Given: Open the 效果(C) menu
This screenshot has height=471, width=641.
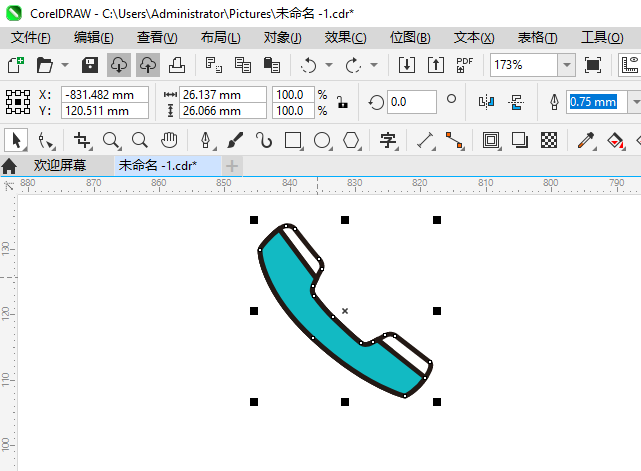Looking at the screenshot, I should coord(345,38).
